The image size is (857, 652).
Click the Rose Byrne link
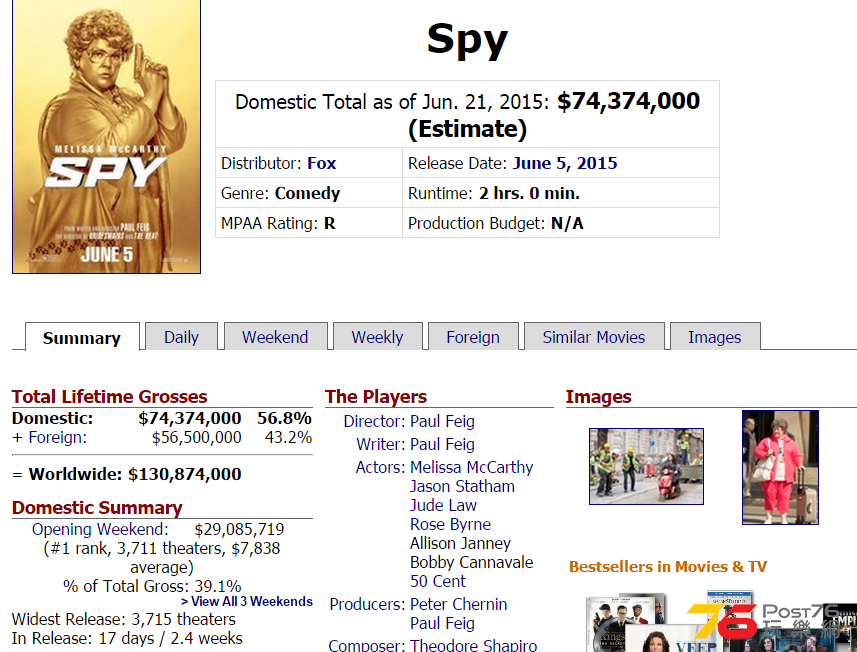pyautogui.click(x=450, y=524)
